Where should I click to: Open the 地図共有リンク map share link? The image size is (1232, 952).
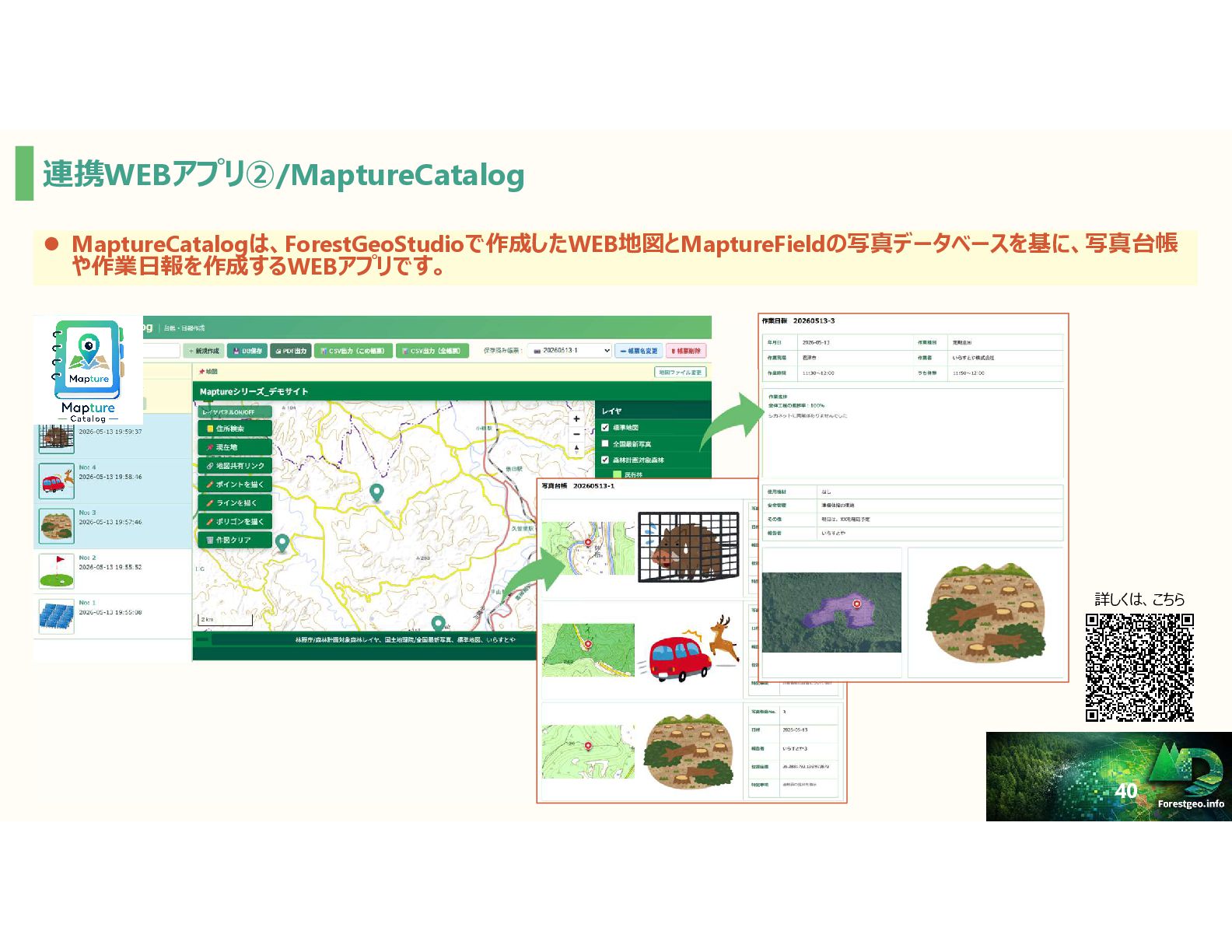tap(235, 466)
